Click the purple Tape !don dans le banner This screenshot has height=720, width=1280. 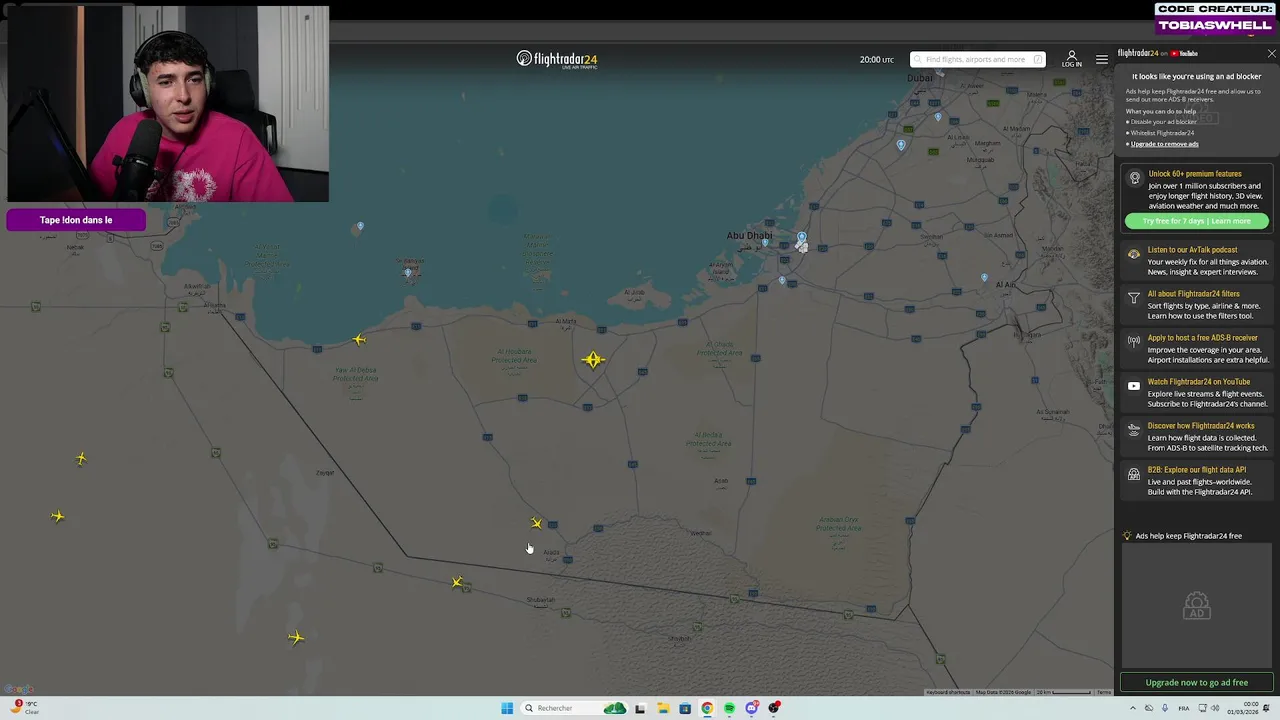[x=76, y=220]
